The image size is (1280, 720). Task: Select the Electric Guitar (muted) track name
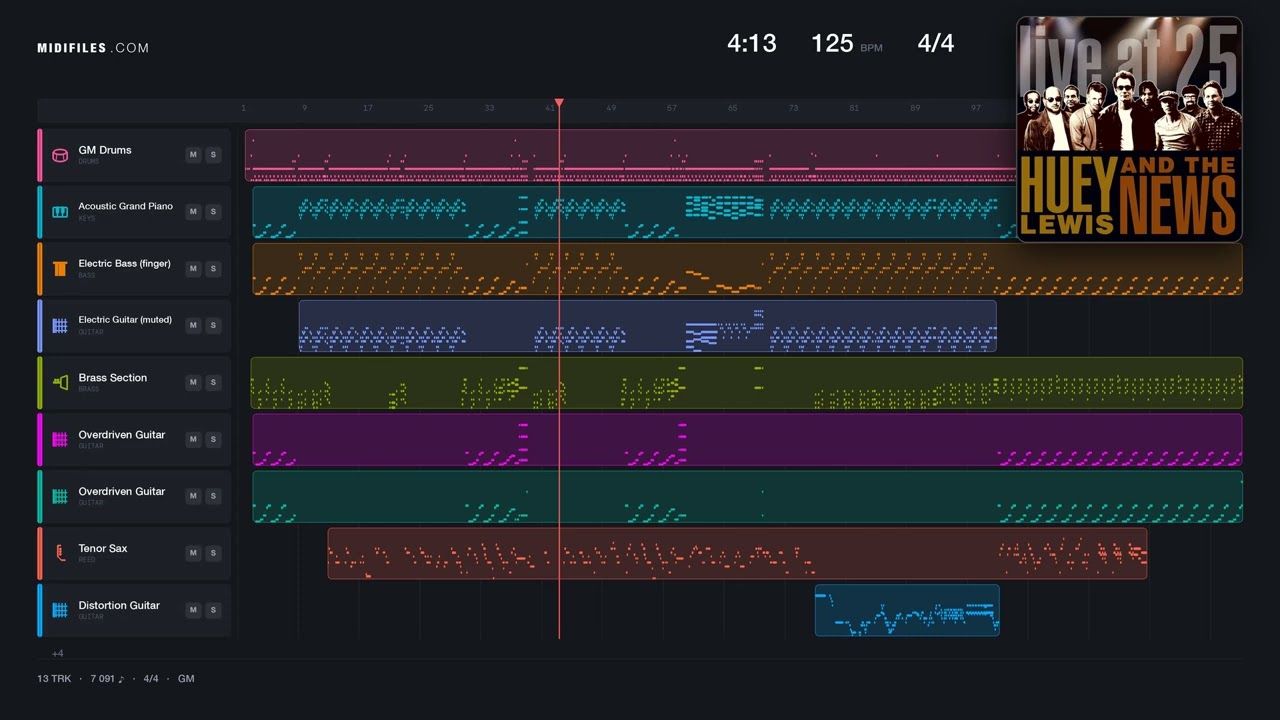125,320
